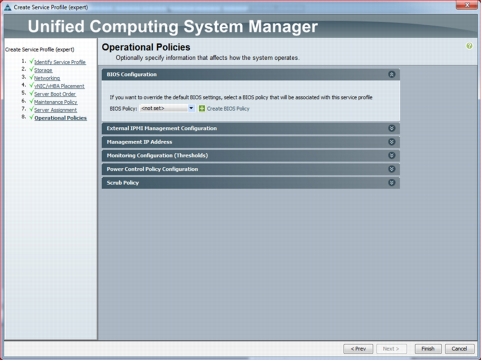Expand the Management IP Address section

pyautogui.click(x=392, y=142)
